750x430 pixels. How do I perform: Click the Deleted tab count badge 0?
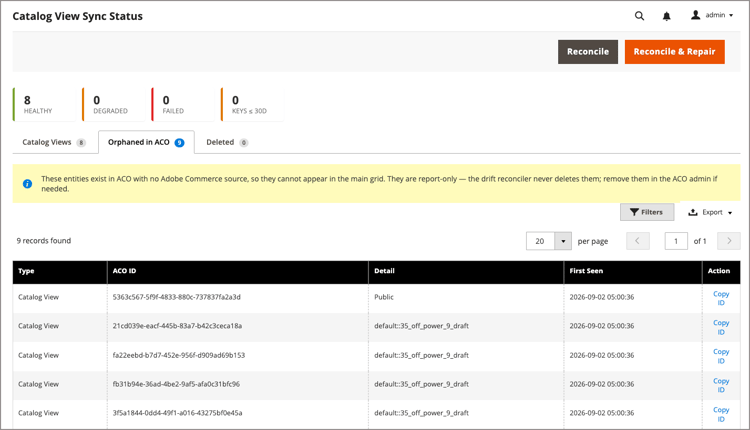[243, 143]
